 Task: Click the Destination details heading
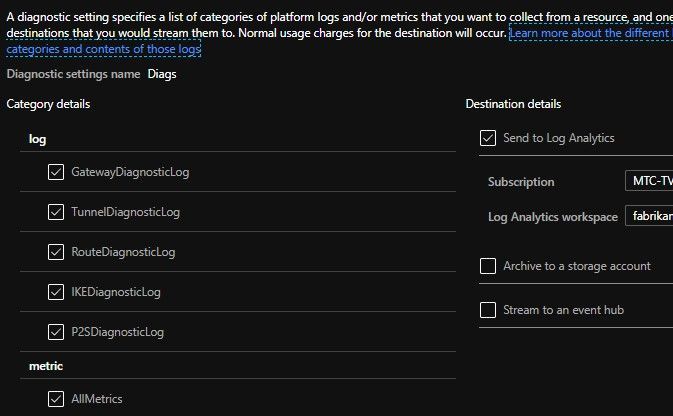point(513,104)
